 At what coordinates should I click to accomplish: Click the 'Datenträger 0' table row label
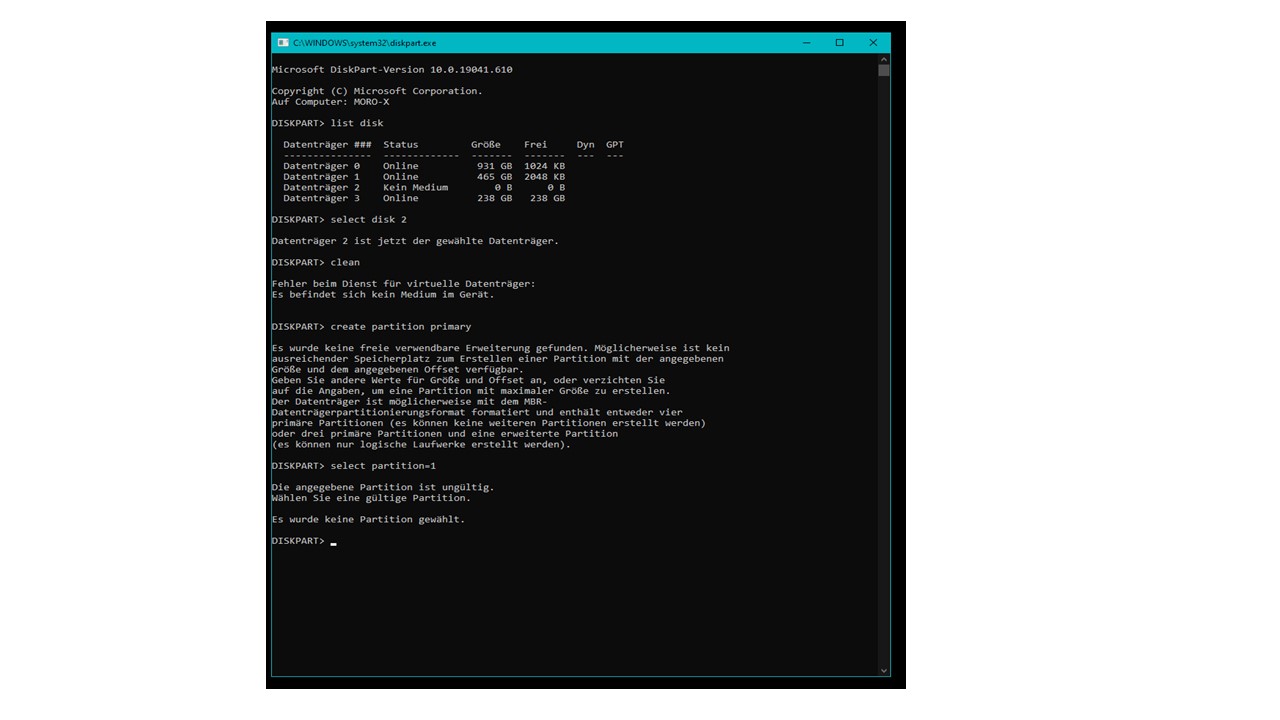(322, 166)
